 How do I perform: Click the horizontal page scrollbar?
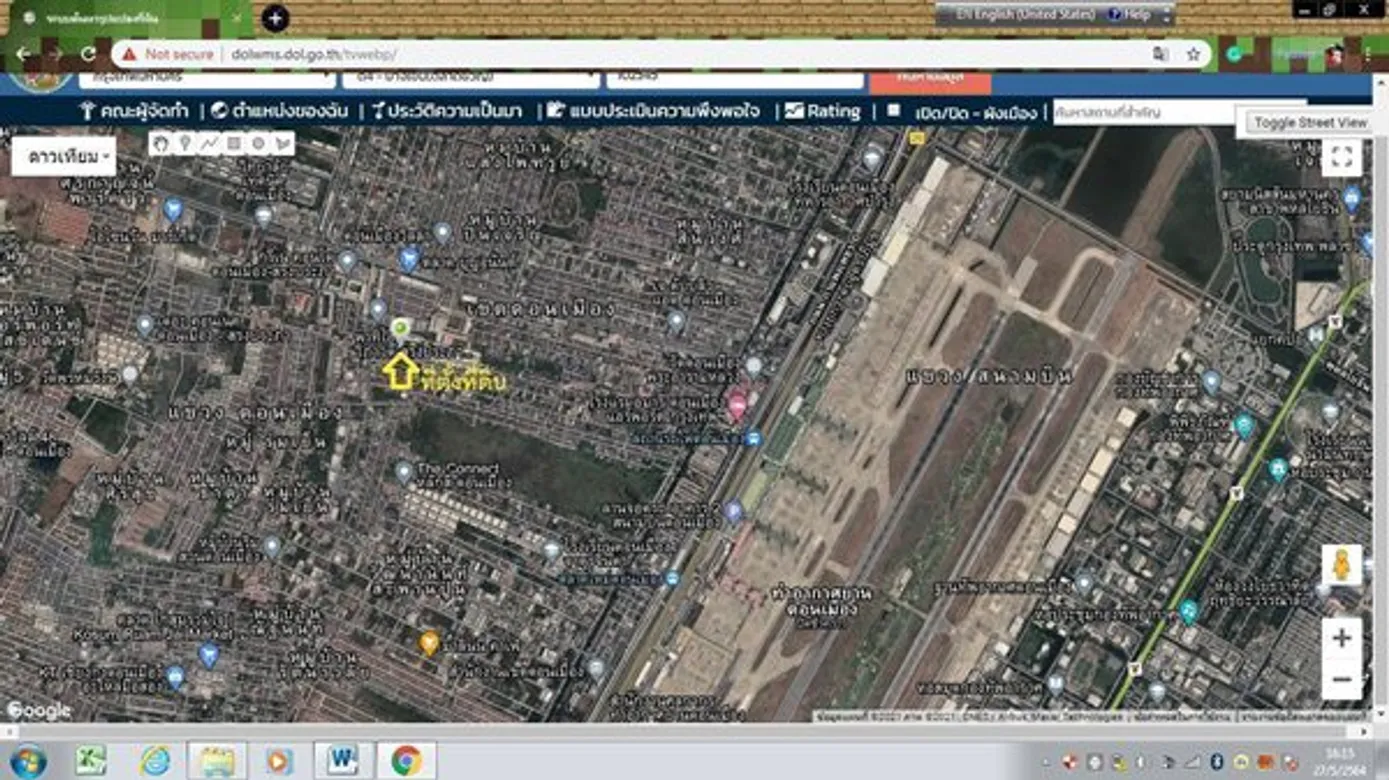coord(686,731)
